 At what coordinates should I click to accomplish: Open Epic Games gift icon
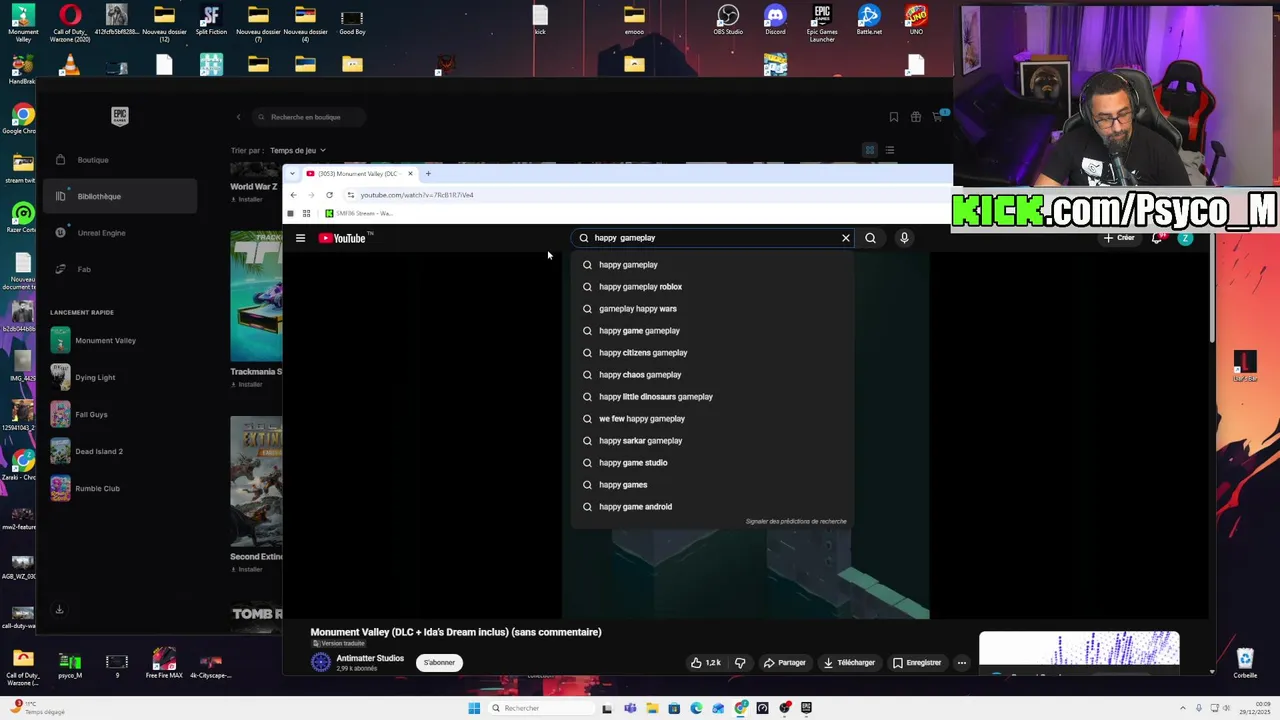click(915, 117)
